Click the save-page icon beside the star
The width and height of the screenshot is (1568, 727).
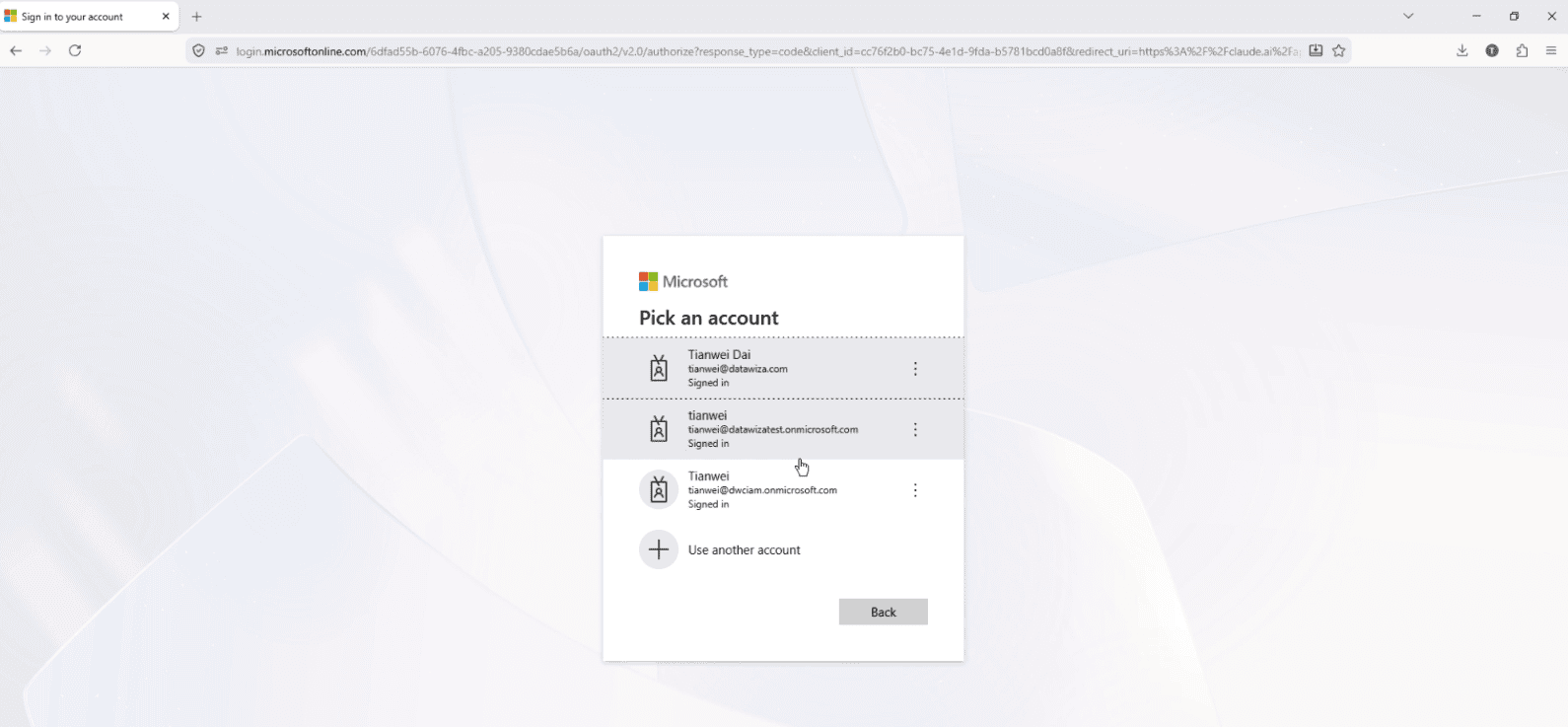coord(1316,51)
